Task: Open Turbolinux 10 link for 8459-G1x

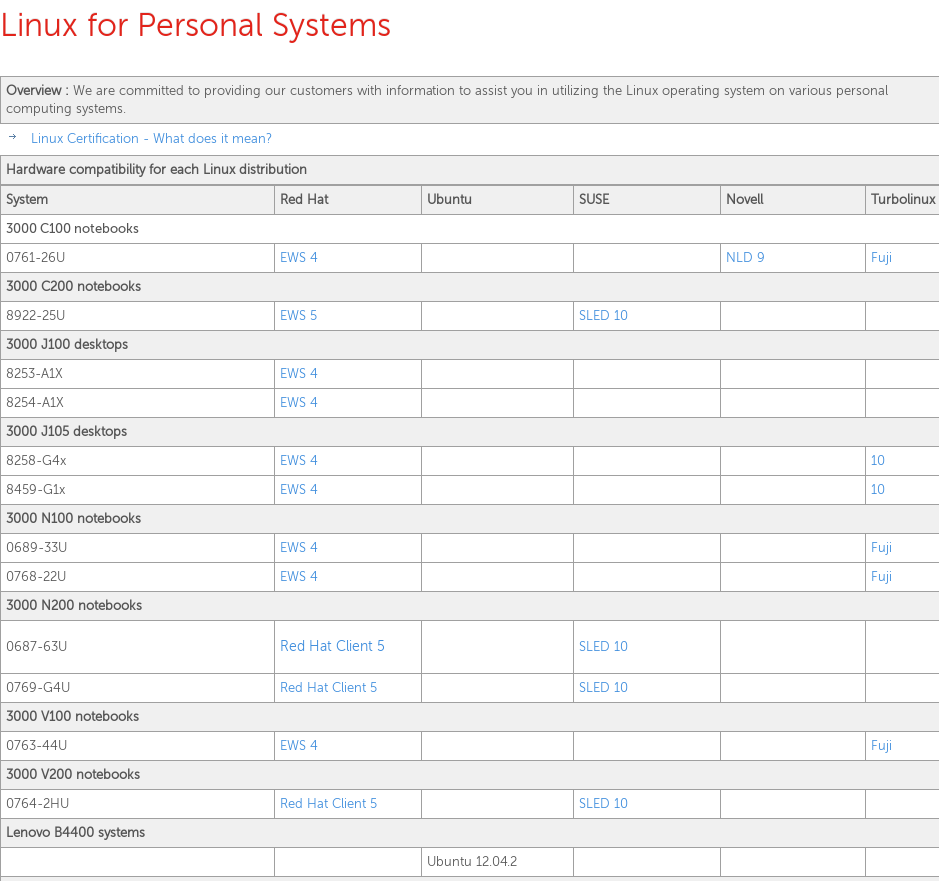Action: click(877, 489)
